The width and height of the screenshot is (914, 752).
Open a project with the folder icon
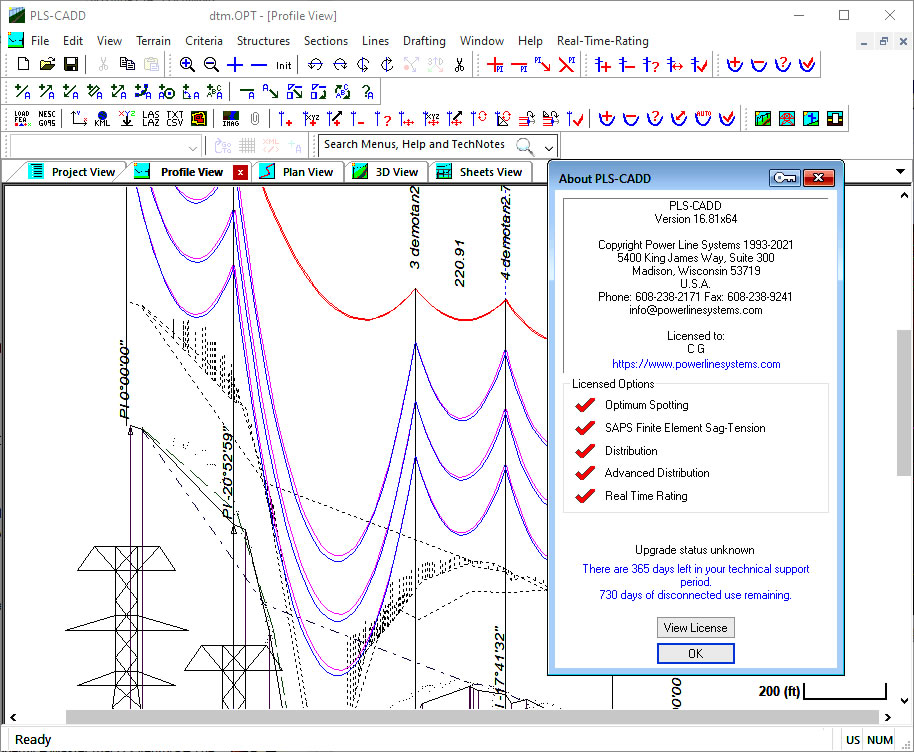pyautogui.click(x=47, y=64)
